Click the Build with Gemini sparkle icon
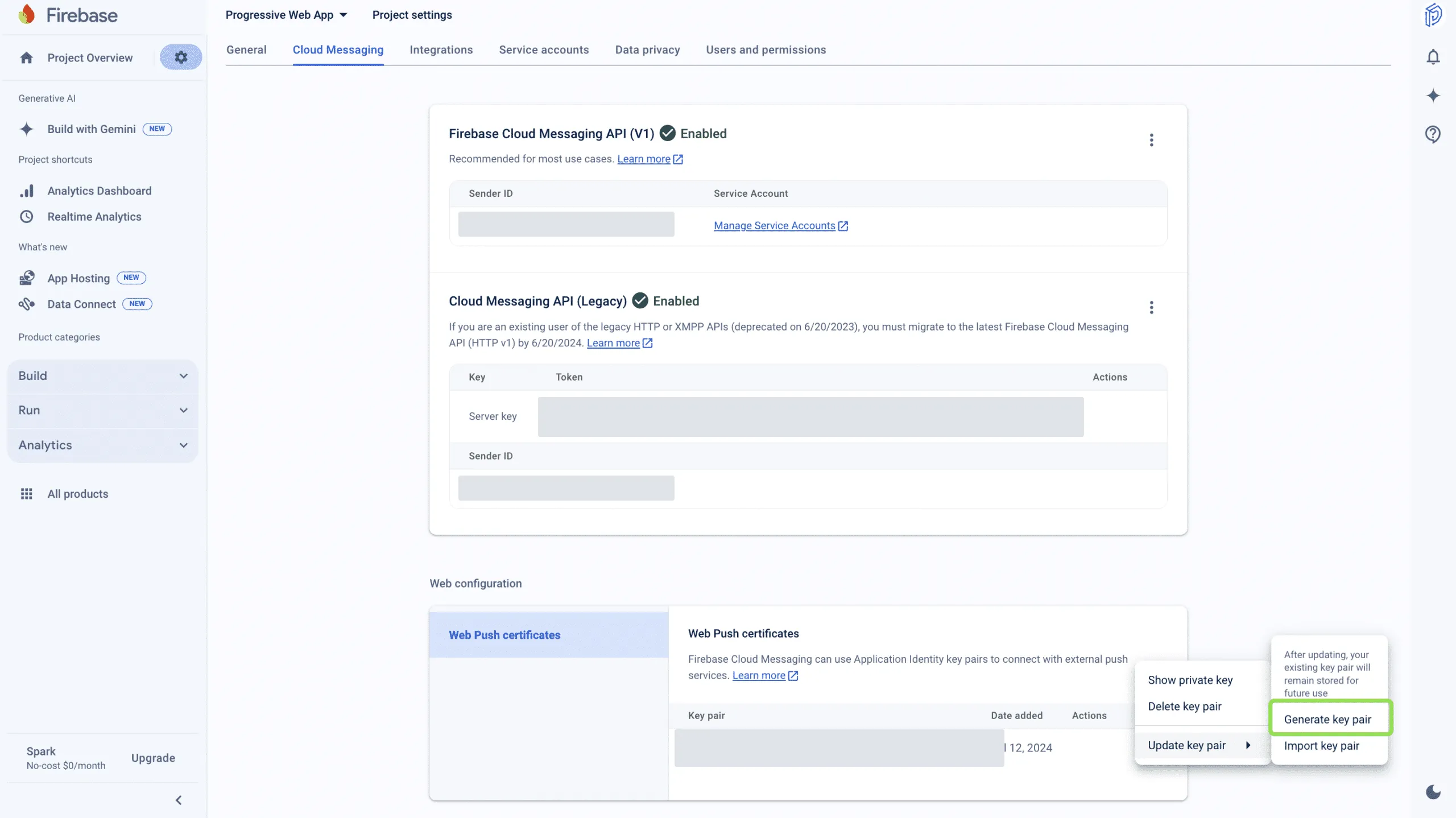This screenshot has height=818, width=1456. (x=26, y=129)
